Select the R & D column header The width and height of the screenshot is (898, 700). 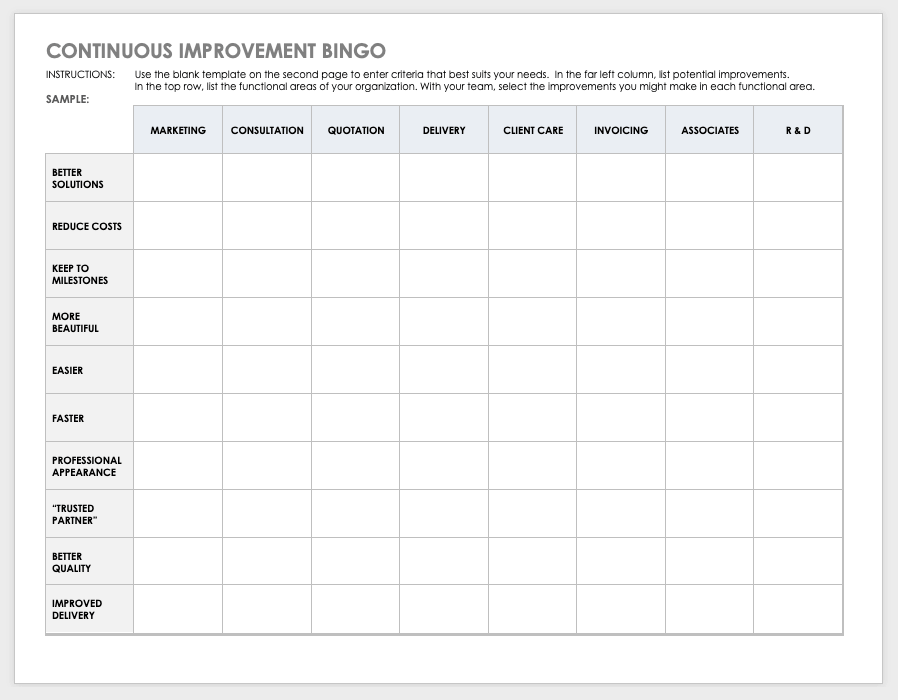(x=798, y=130)
